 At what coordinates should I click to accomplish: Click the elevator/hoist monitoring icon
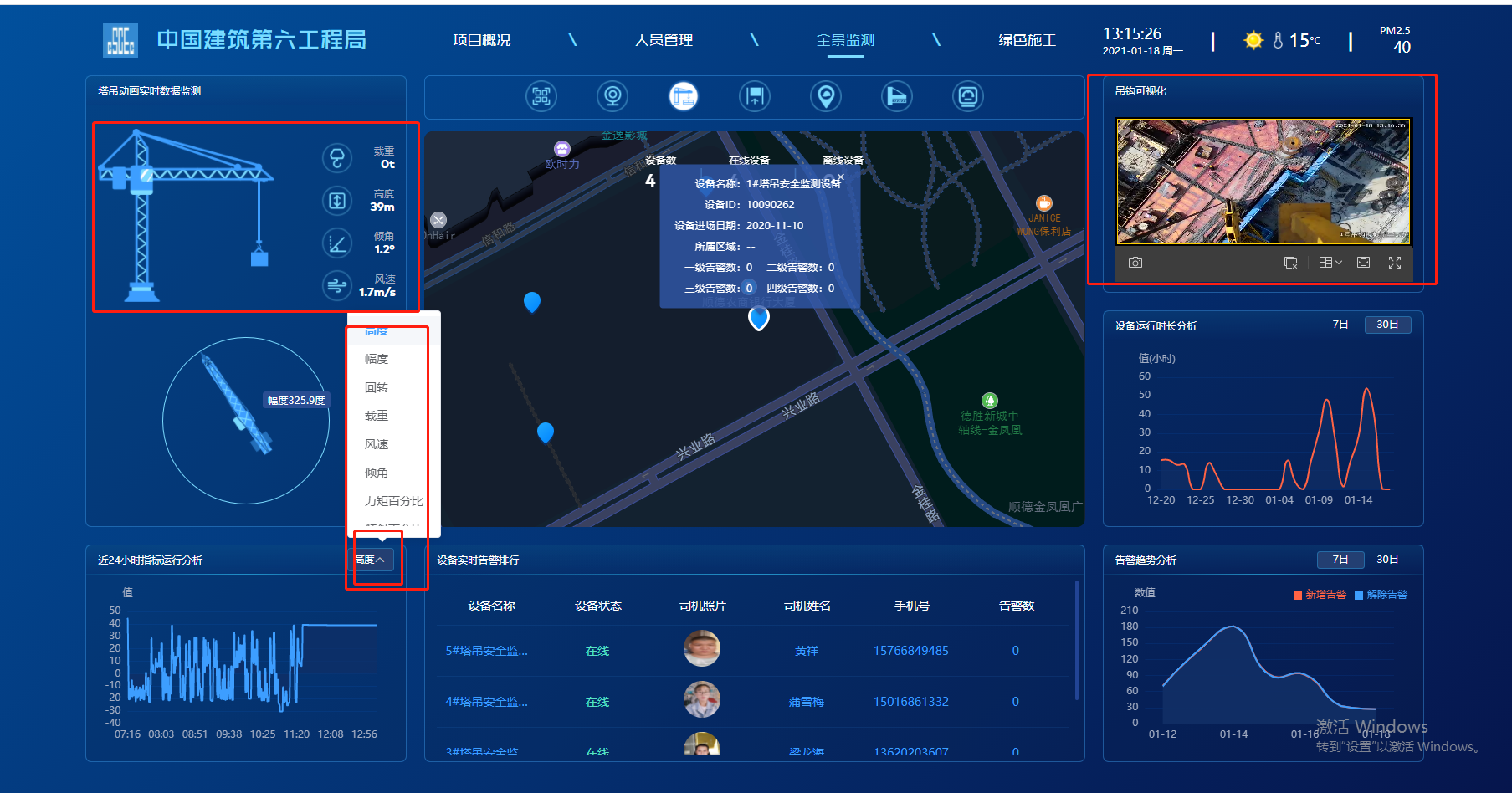(755, 96)
